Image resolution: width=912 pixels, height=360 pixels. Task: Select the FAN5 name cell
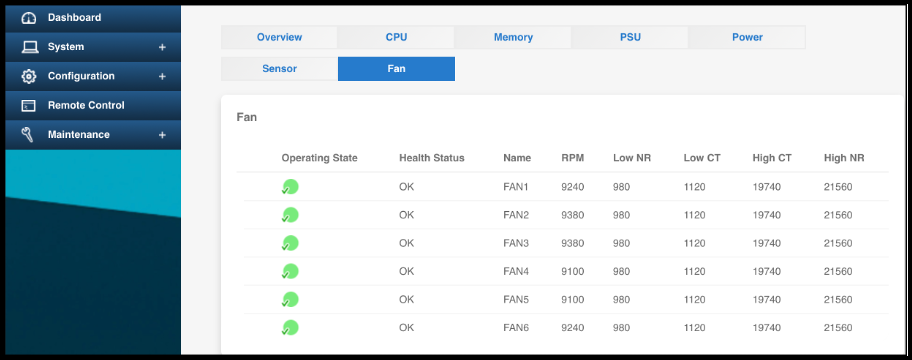tap(516, 300)
